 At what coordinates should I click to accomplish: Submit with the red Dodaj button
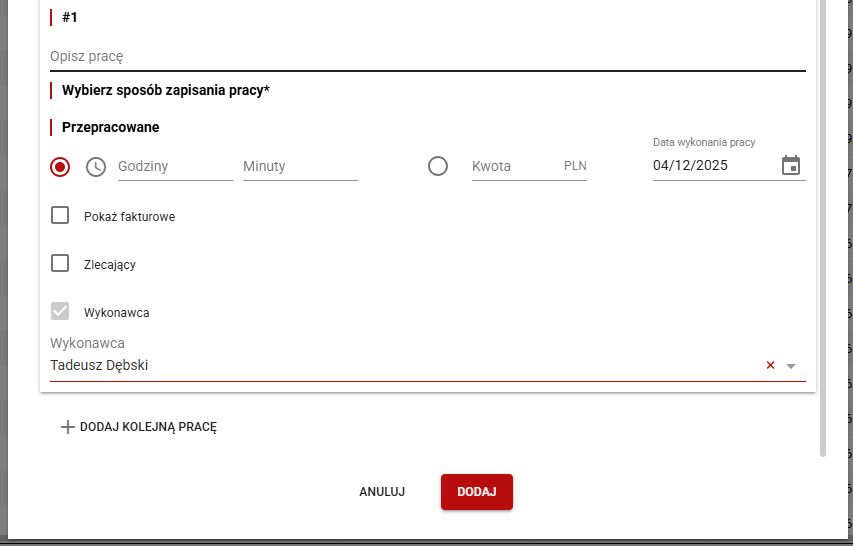[477, 492]
